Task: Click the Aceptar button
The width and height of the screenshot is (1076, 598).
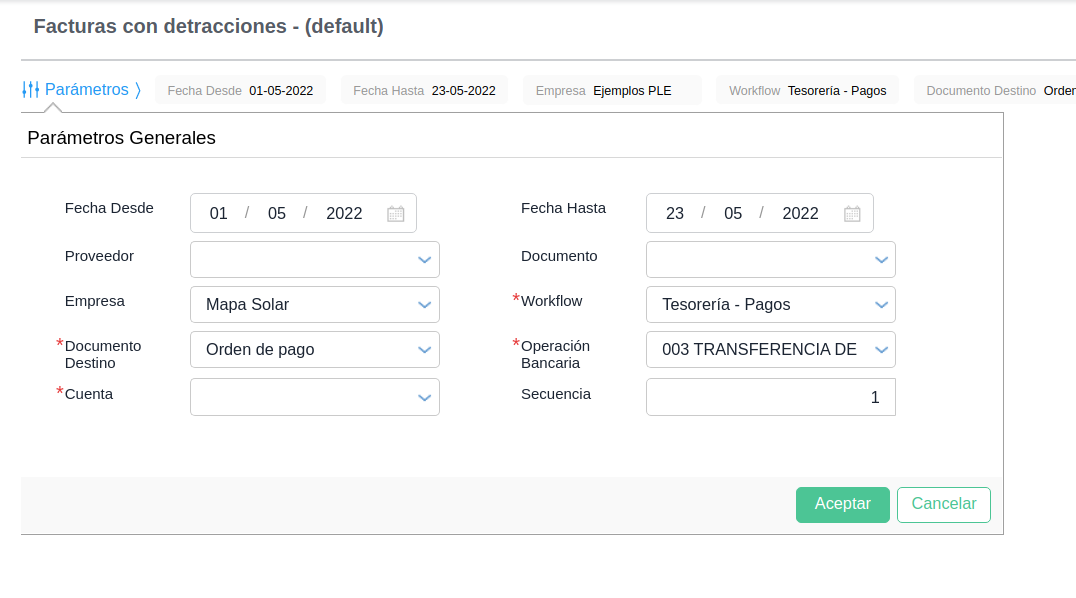Action: coord(842,505)
